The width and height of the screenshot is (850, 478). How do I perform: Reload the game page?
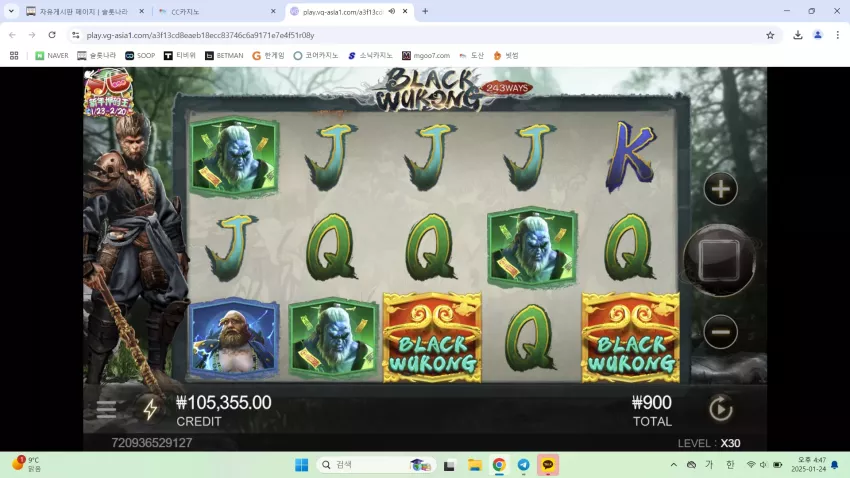(52, 35)
